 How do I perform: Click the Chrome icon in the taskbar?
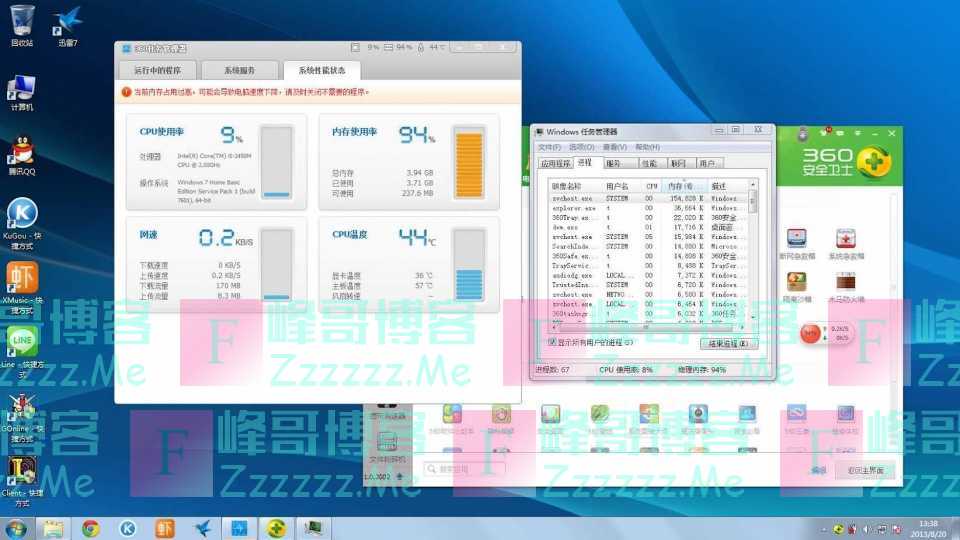click(x=90, y=528)
